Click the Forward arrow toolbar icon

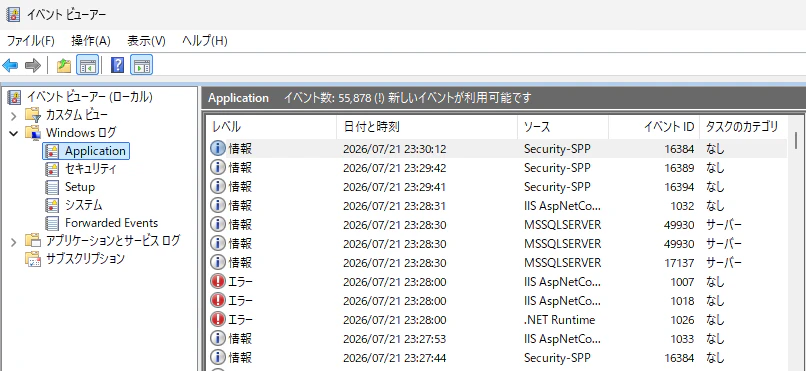click(32, 65)
